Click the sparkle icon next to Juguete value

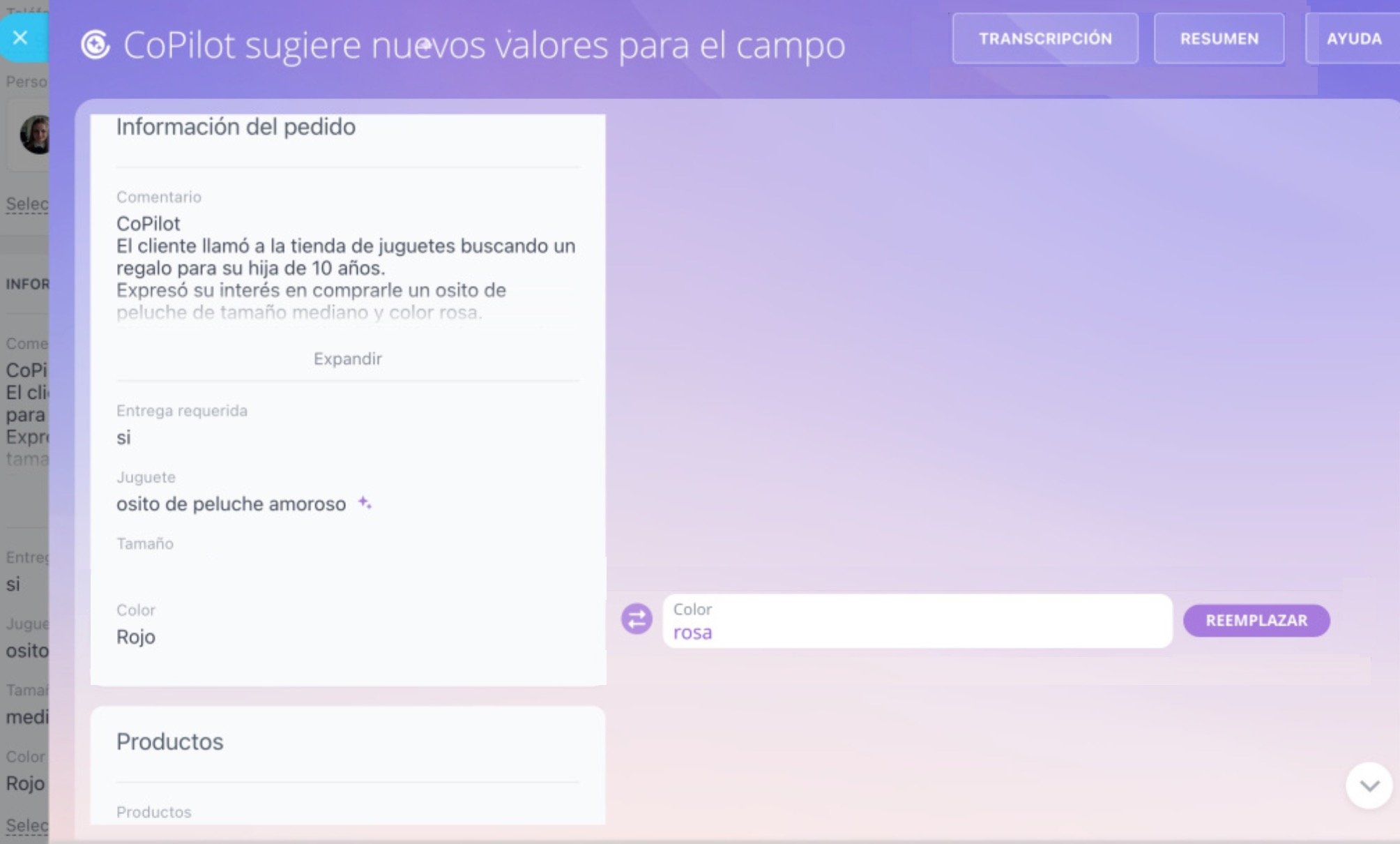[x=365, y=503]
